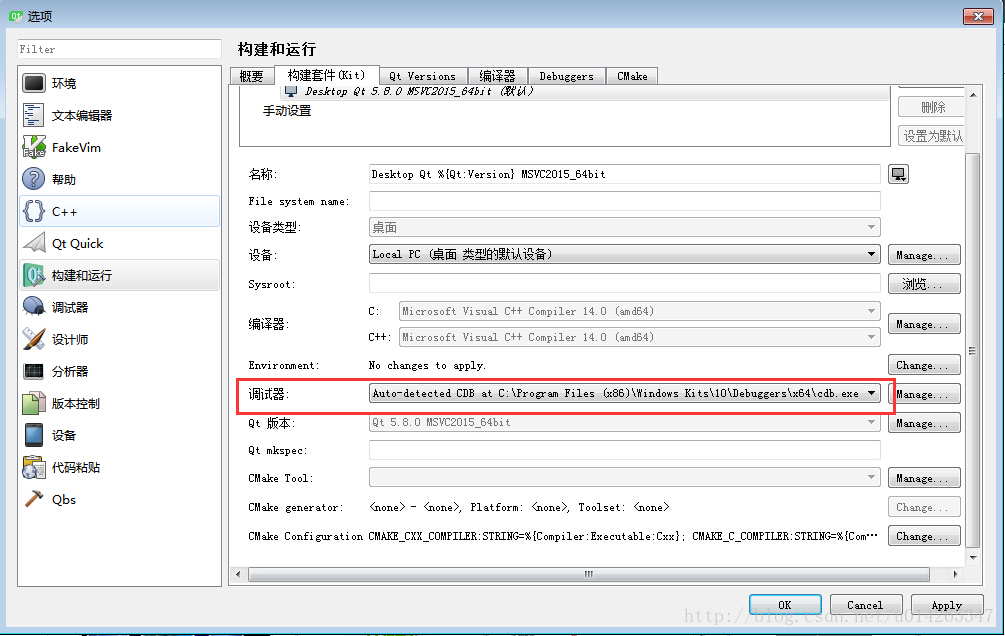Image resolution: width=1005 pixels, height=636 pixels.
Task: Open the 设计师 settings category
Action: (119, 340)
